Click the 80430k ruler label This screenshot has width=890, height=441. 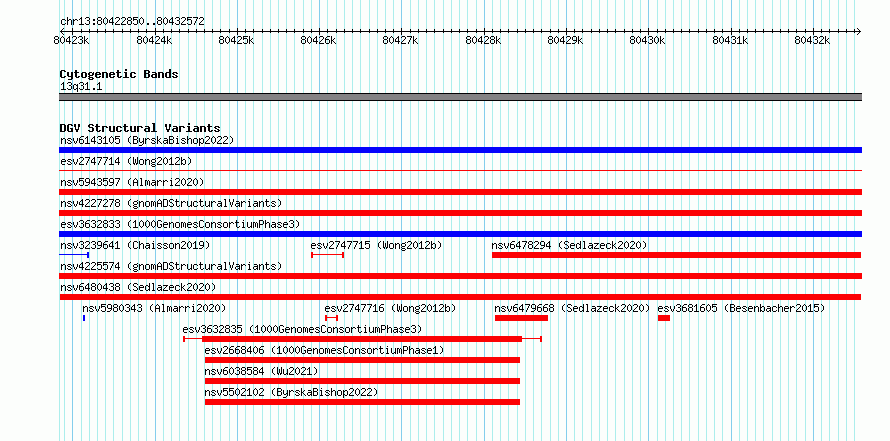coord(648,41)
